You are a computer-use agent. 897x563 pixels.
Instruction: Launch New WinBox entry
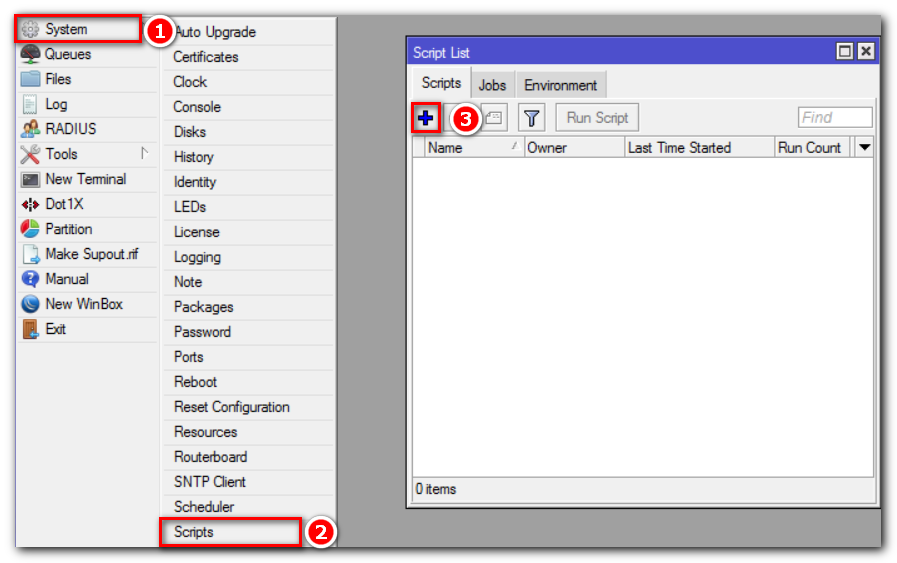[83, 304]
